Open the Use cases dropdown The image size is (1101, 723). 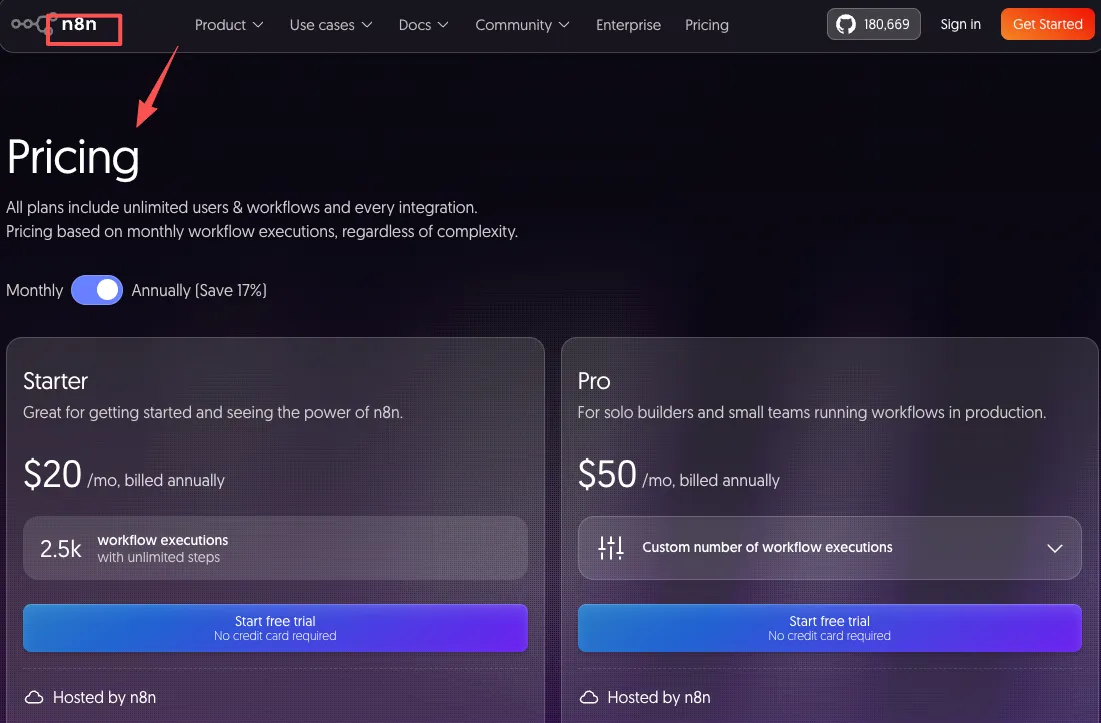[x=331, y=25]
